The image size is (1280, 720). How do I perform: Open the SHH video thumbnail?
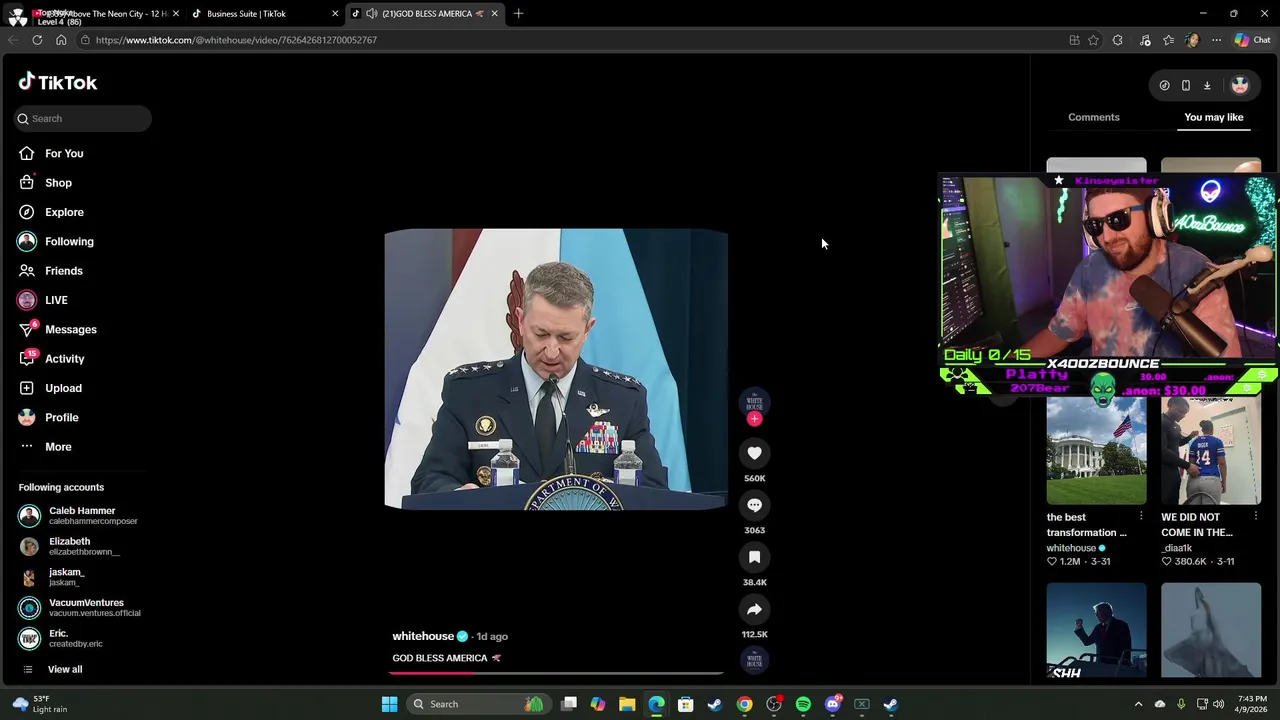pos(1096,631)
